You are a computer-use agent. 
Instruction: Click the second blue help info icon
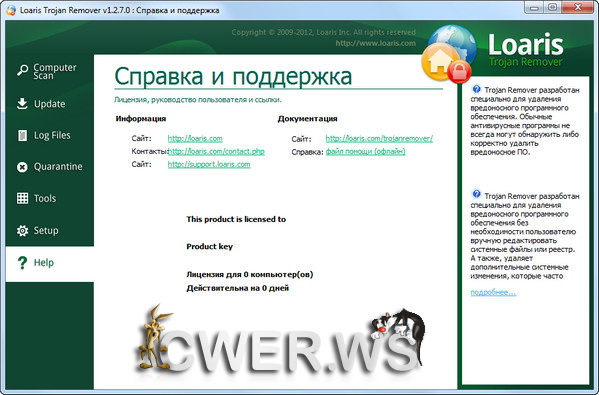[x=476, y=194]
